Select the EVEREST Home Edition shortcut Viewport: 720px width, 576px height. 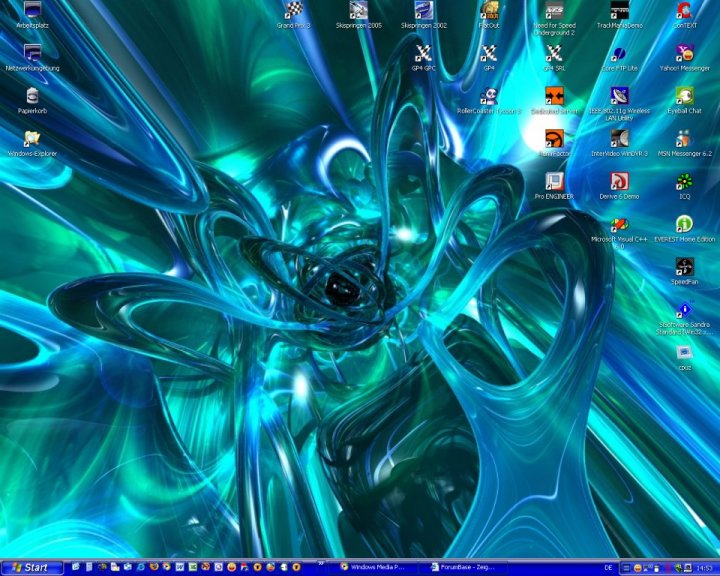coord(685,228)
